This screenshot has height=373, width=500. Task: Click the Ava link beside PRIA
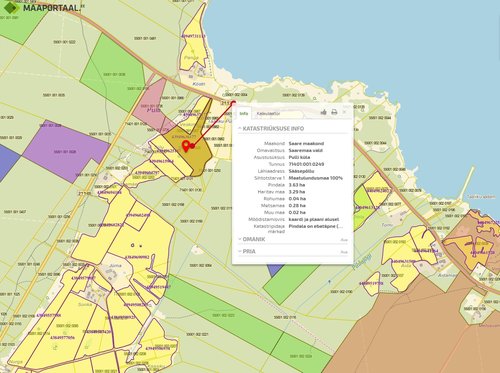(344, 252)
